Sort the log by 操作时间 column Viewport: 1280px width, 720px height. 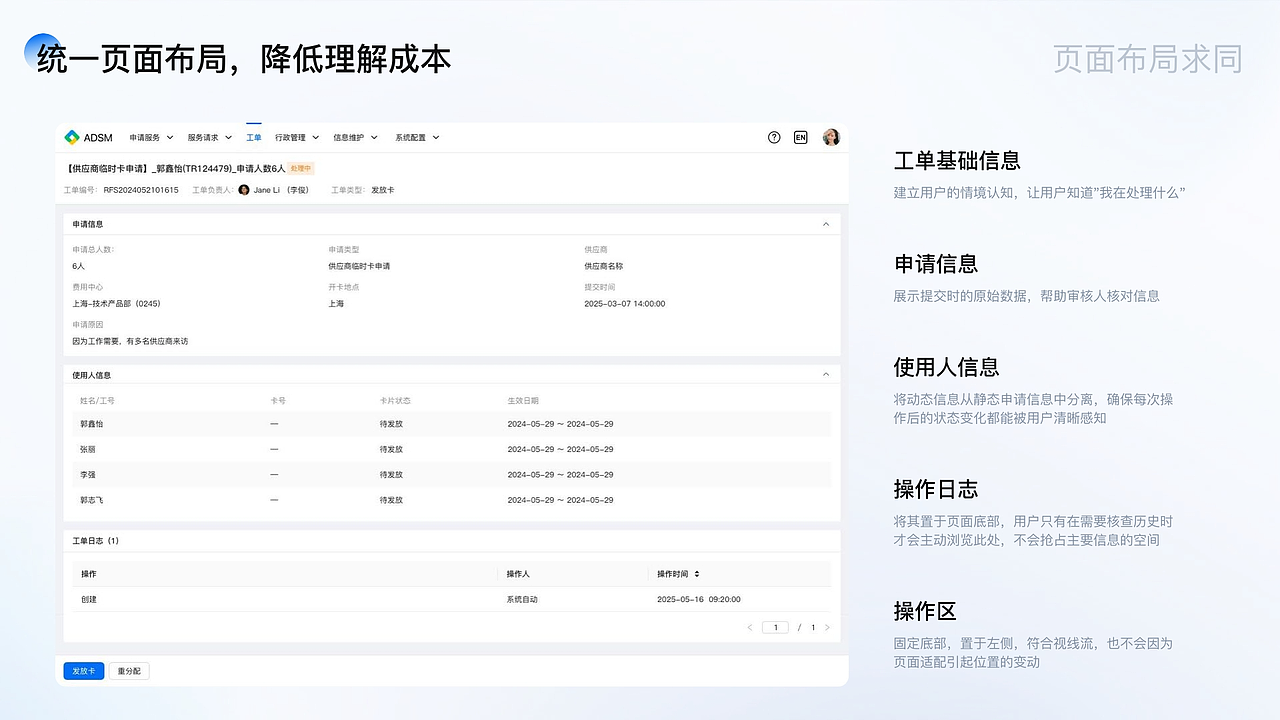coord(676,573)
